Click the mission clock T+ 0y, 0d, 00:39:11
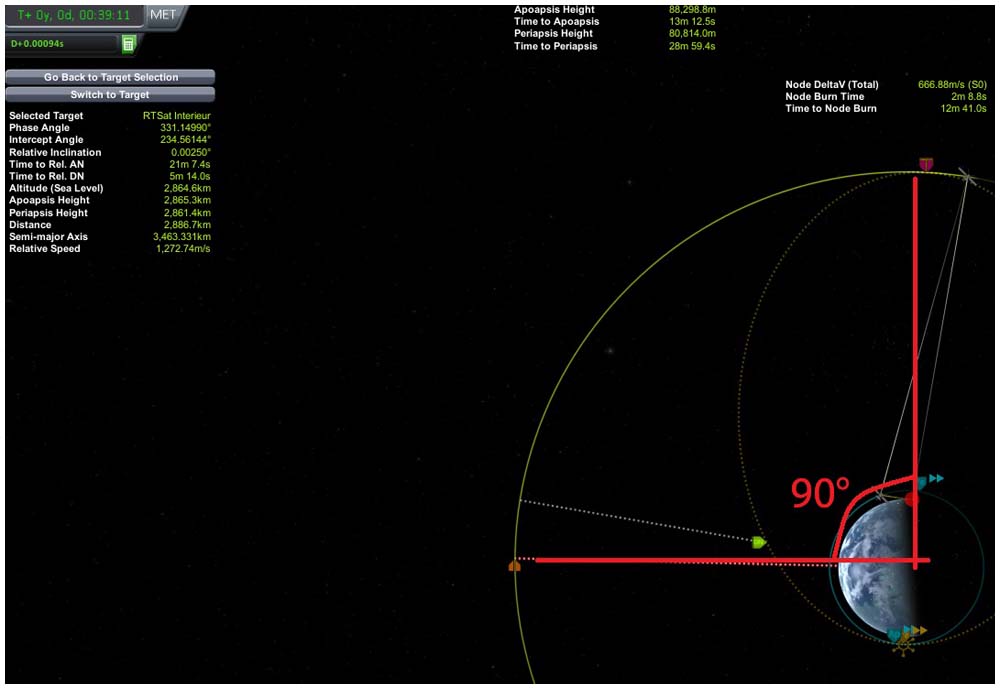1000x689 pixels. (74, 15)
